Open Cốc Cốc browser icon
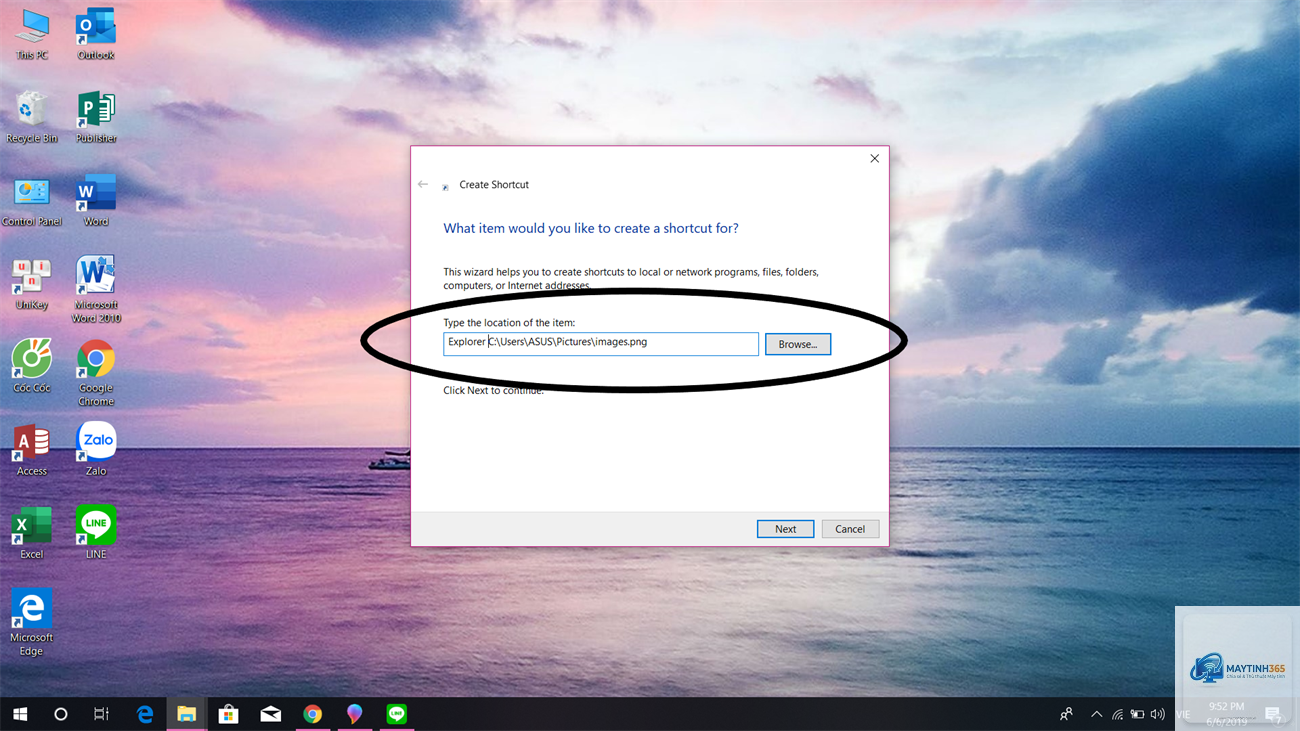The image size is (1300, 731). [x=32, y=366]
